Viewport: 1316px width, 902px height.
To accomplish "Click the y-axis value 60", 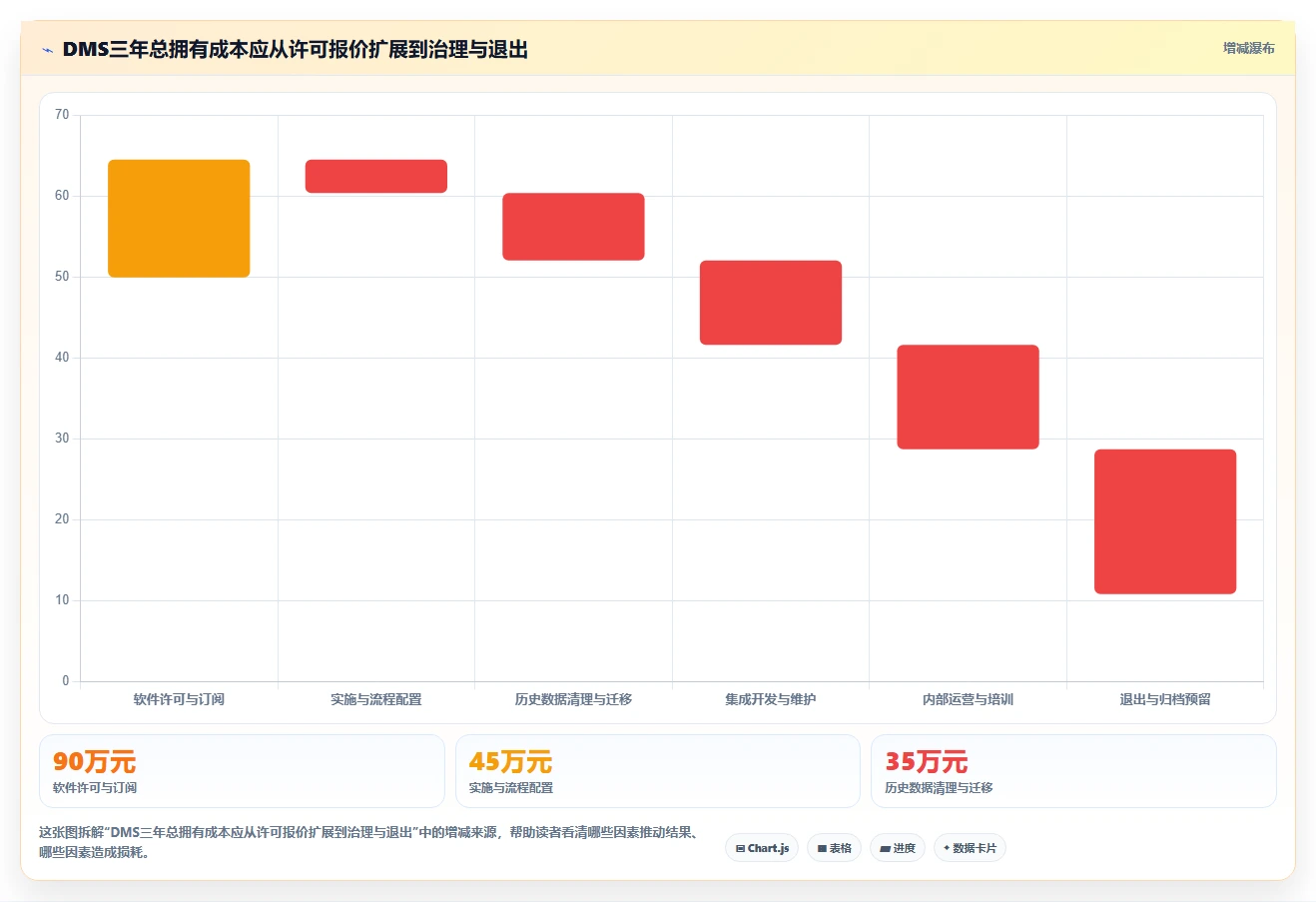I will 62,196.
